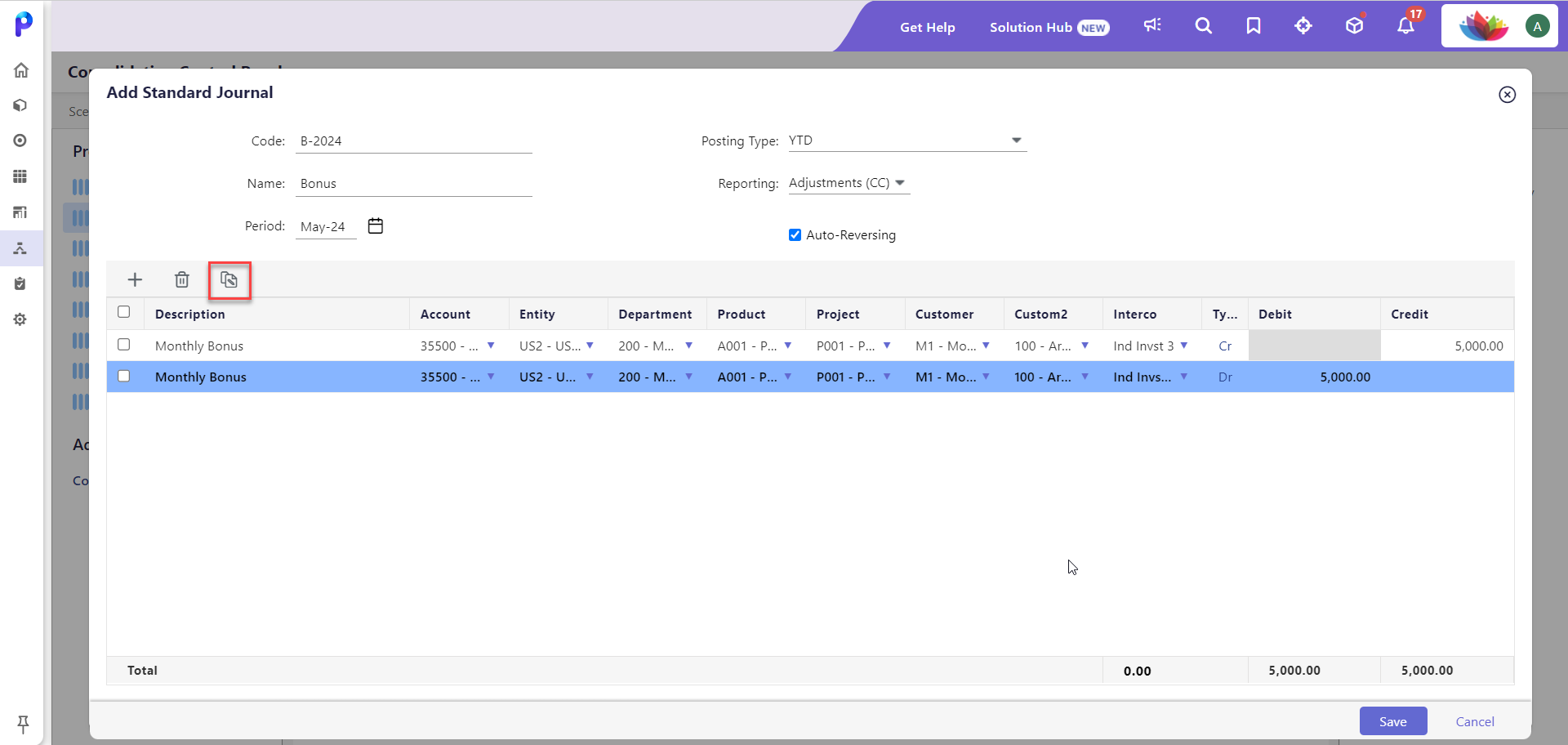The image size is (1568, 745).
Task: Open Get Help menu
Action: coord(928,27)
